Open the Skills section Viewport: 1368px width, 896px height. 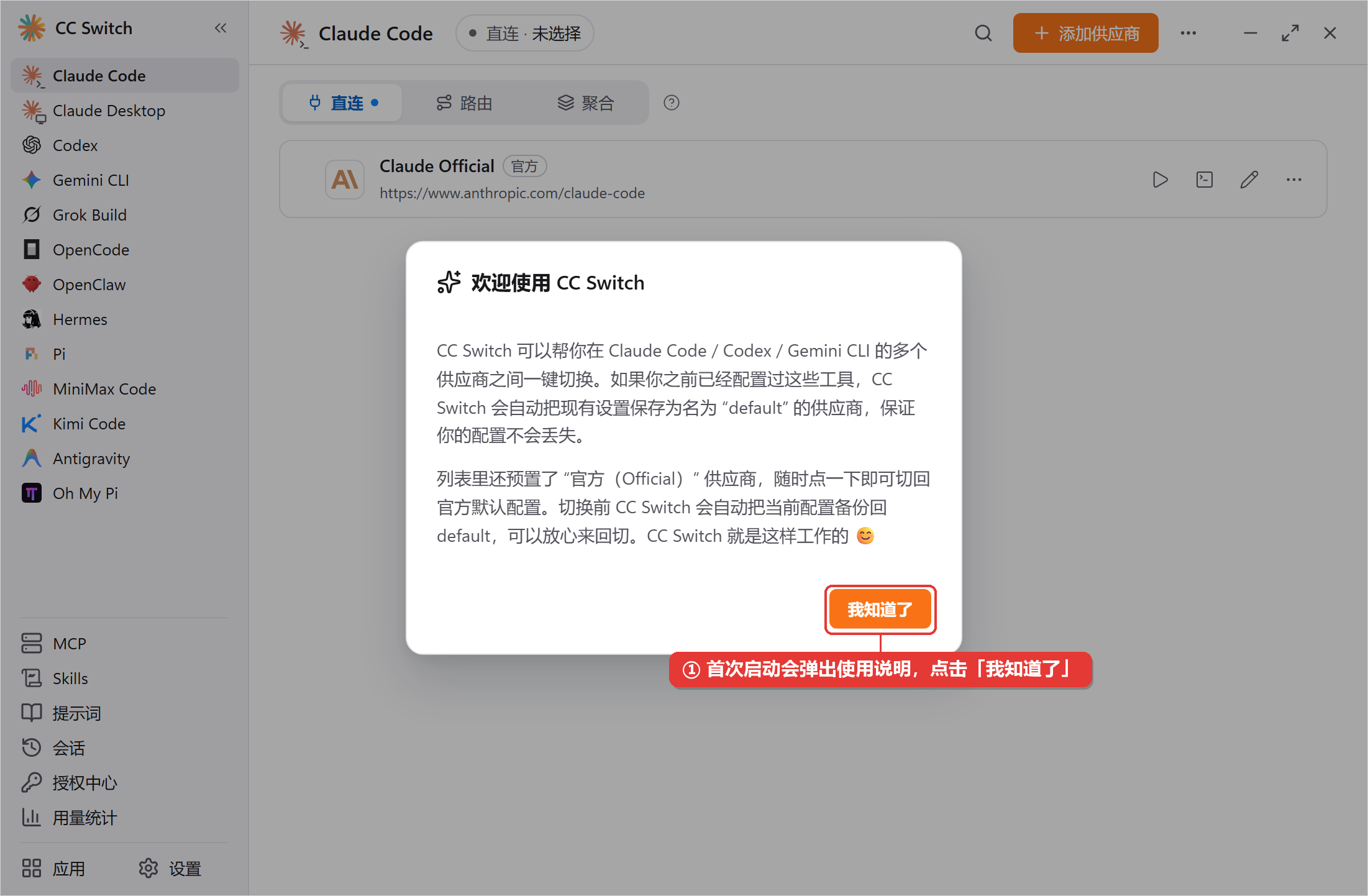tap(125, 678)
